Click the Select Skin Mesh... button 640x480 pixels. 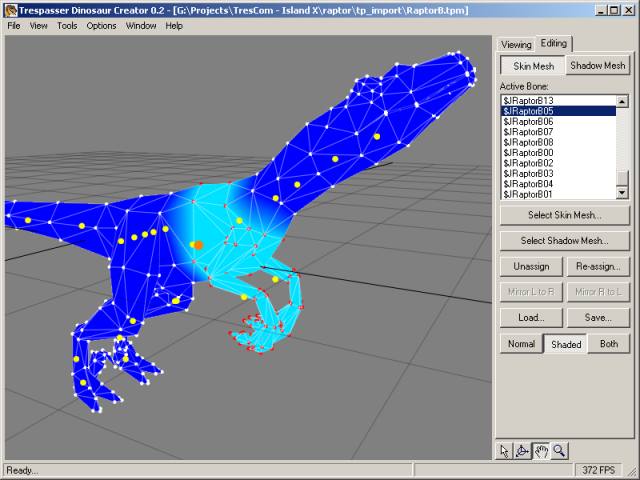click(565, 215)
